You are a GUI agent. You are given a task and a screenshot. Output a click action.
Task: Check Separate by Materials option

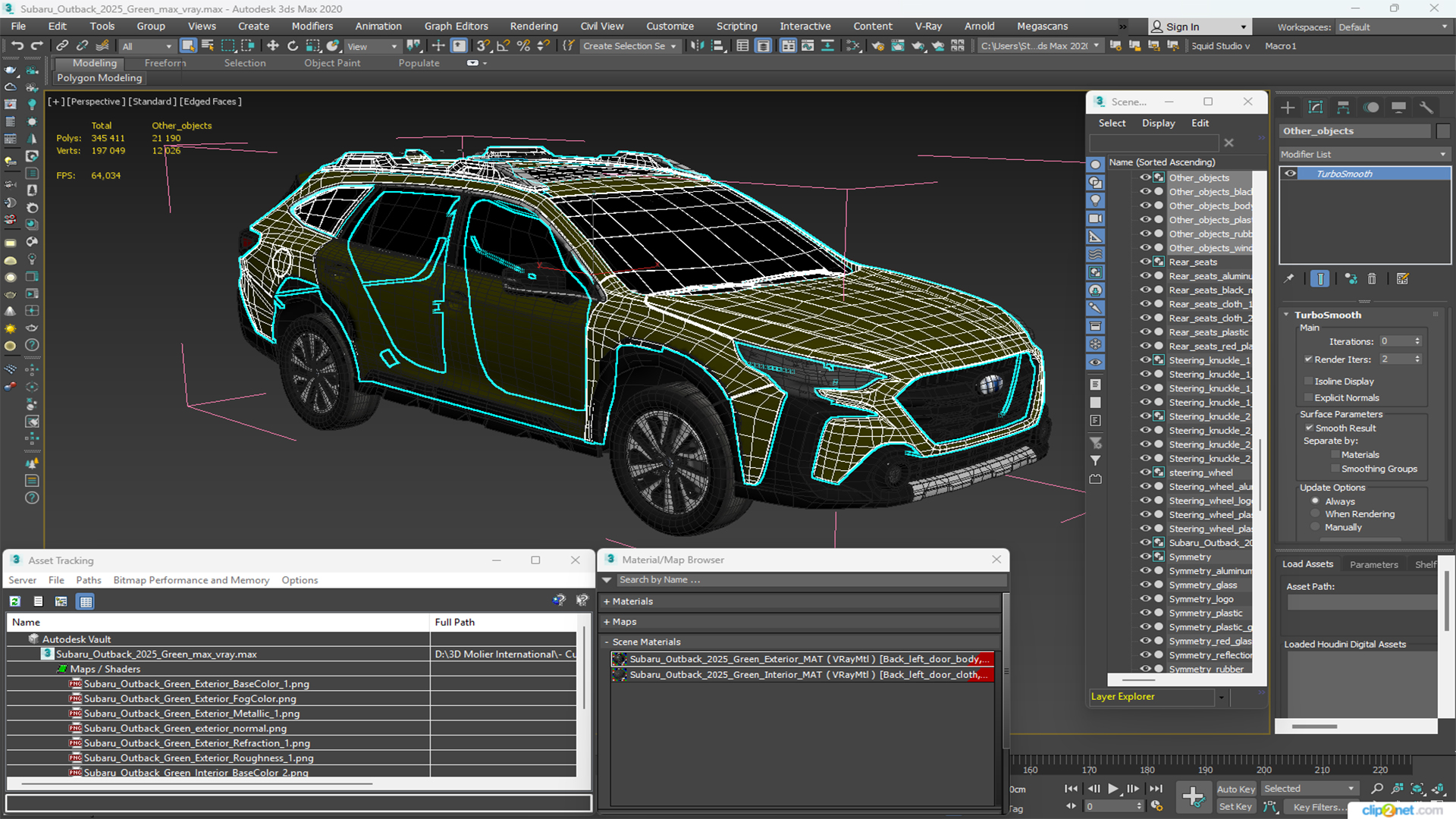coord(1335,455)
